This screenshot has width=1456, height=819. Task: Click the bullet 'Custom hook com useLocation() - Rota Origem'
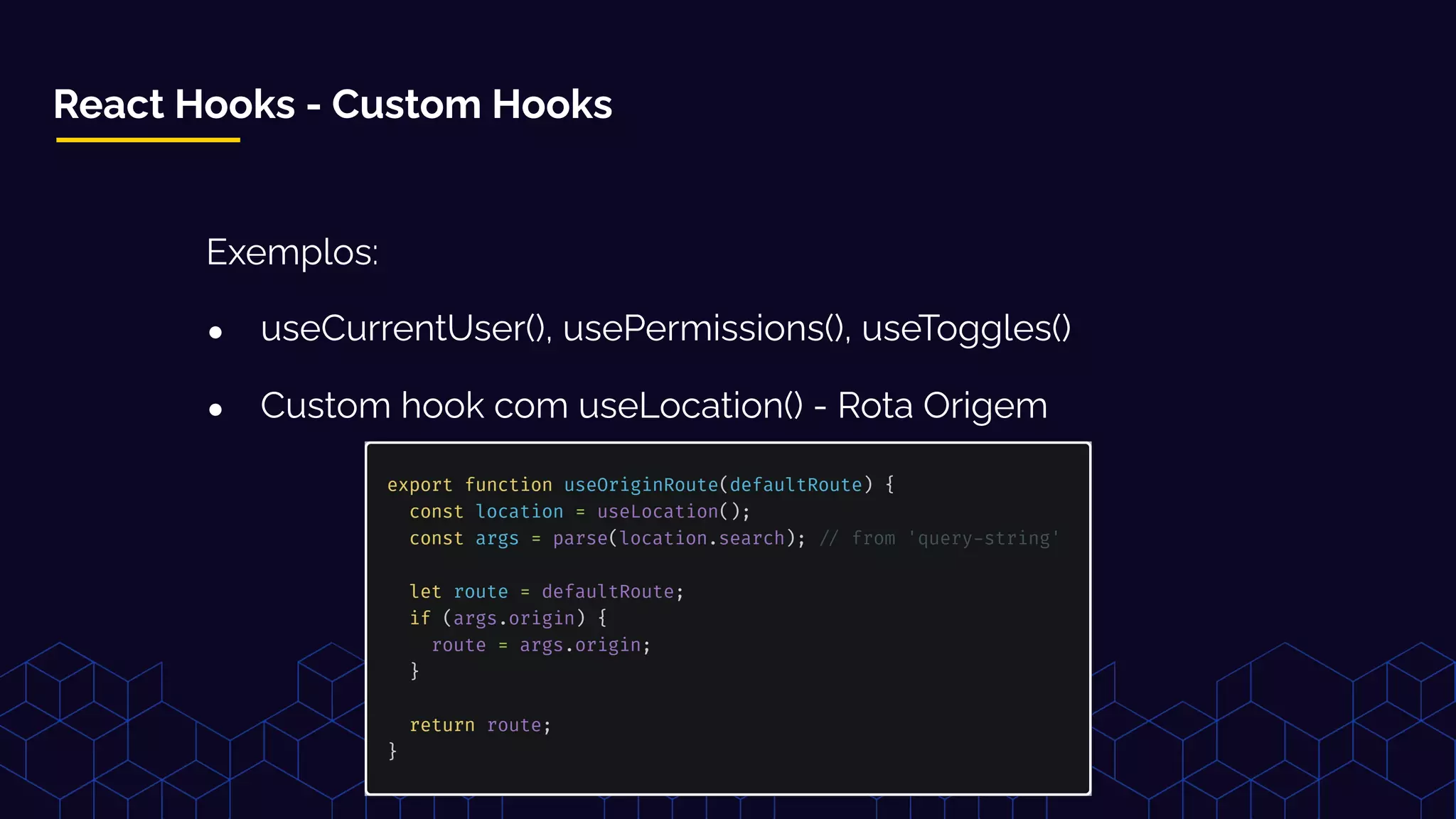pyautogui.click(x=653, y=406)
